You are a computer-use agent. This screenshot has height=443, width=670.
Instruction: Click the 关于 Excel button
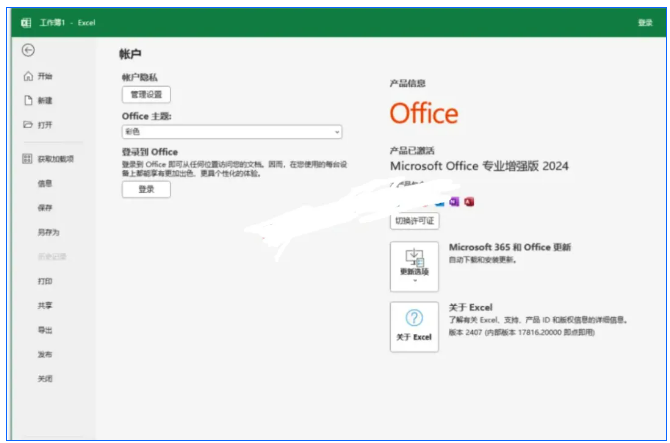[x=414, y=327]
